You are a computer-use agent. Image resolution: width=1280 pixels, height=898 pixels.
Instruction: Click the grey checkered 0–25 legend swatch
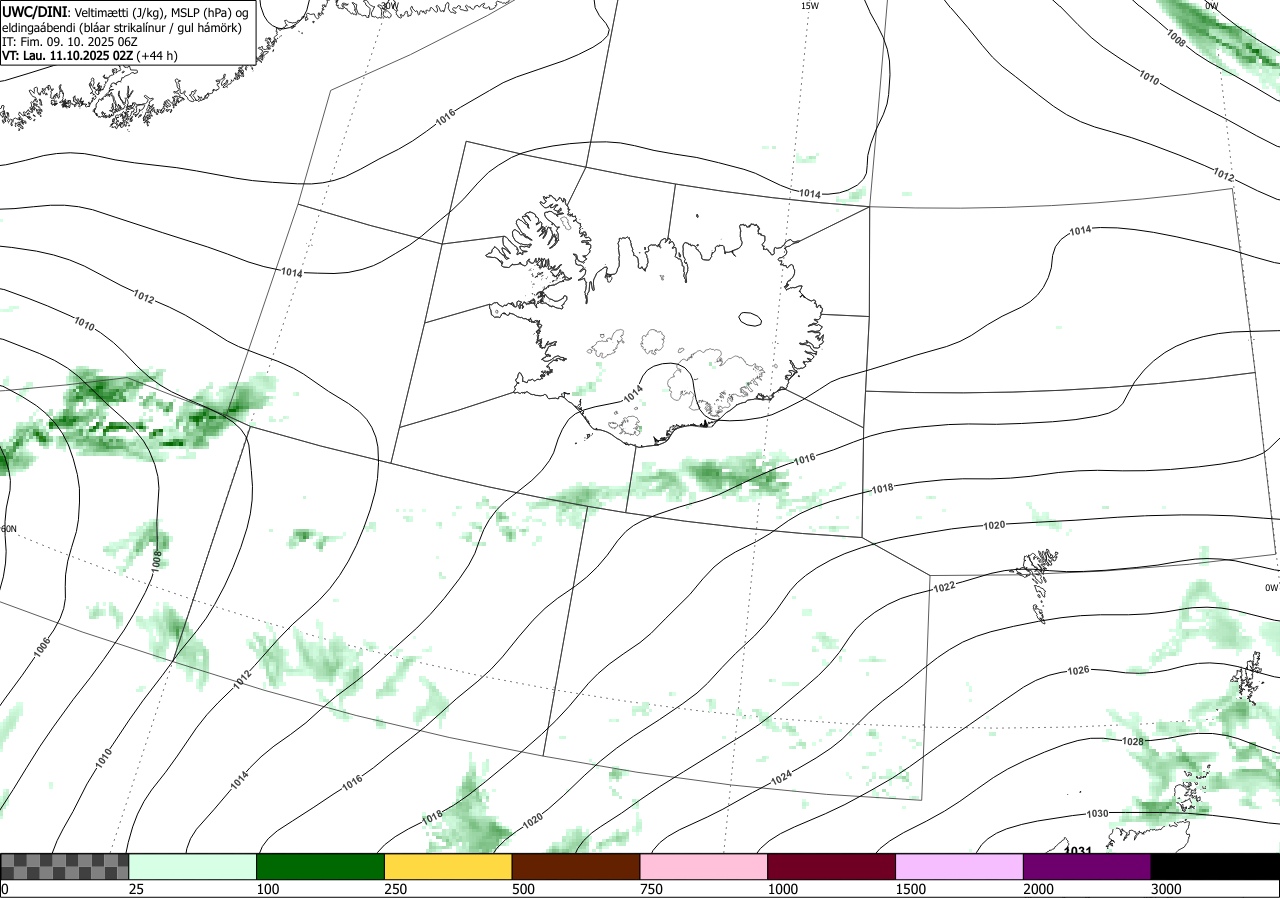click(x=64, y=866)
